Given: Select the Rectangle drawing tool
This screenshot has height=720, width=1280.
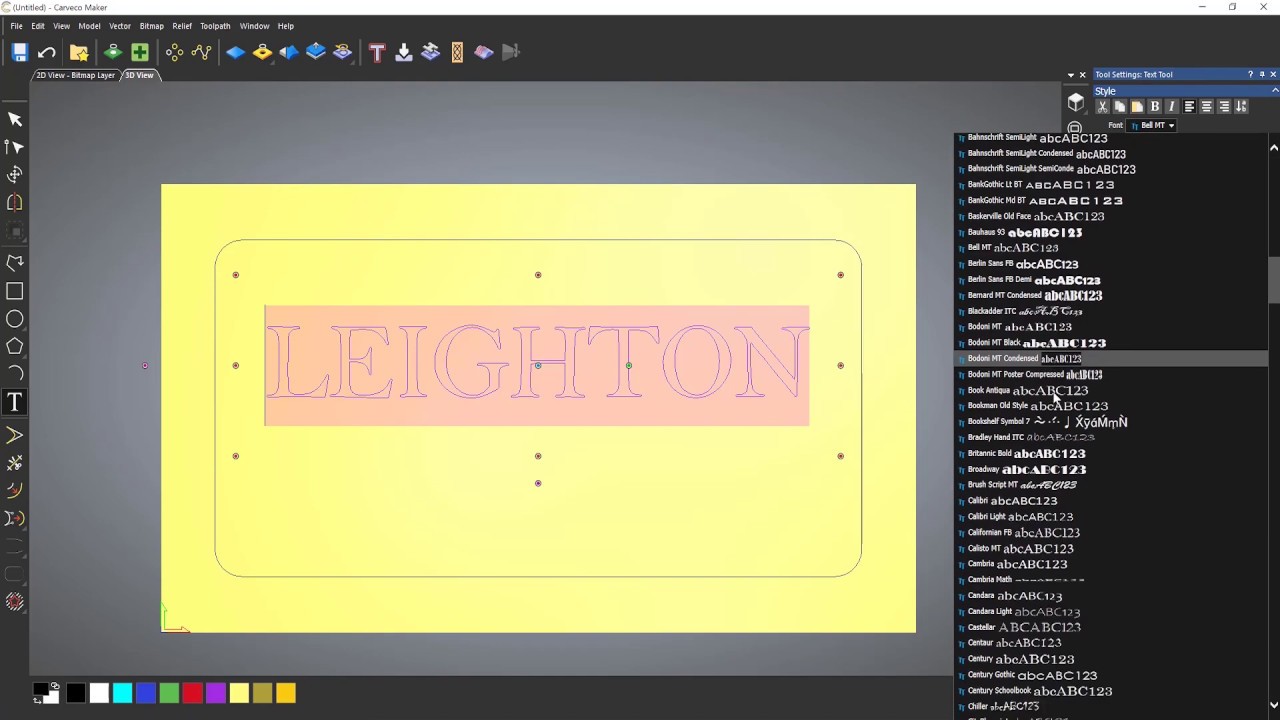Looking at the screenshot, I should 15,291.
